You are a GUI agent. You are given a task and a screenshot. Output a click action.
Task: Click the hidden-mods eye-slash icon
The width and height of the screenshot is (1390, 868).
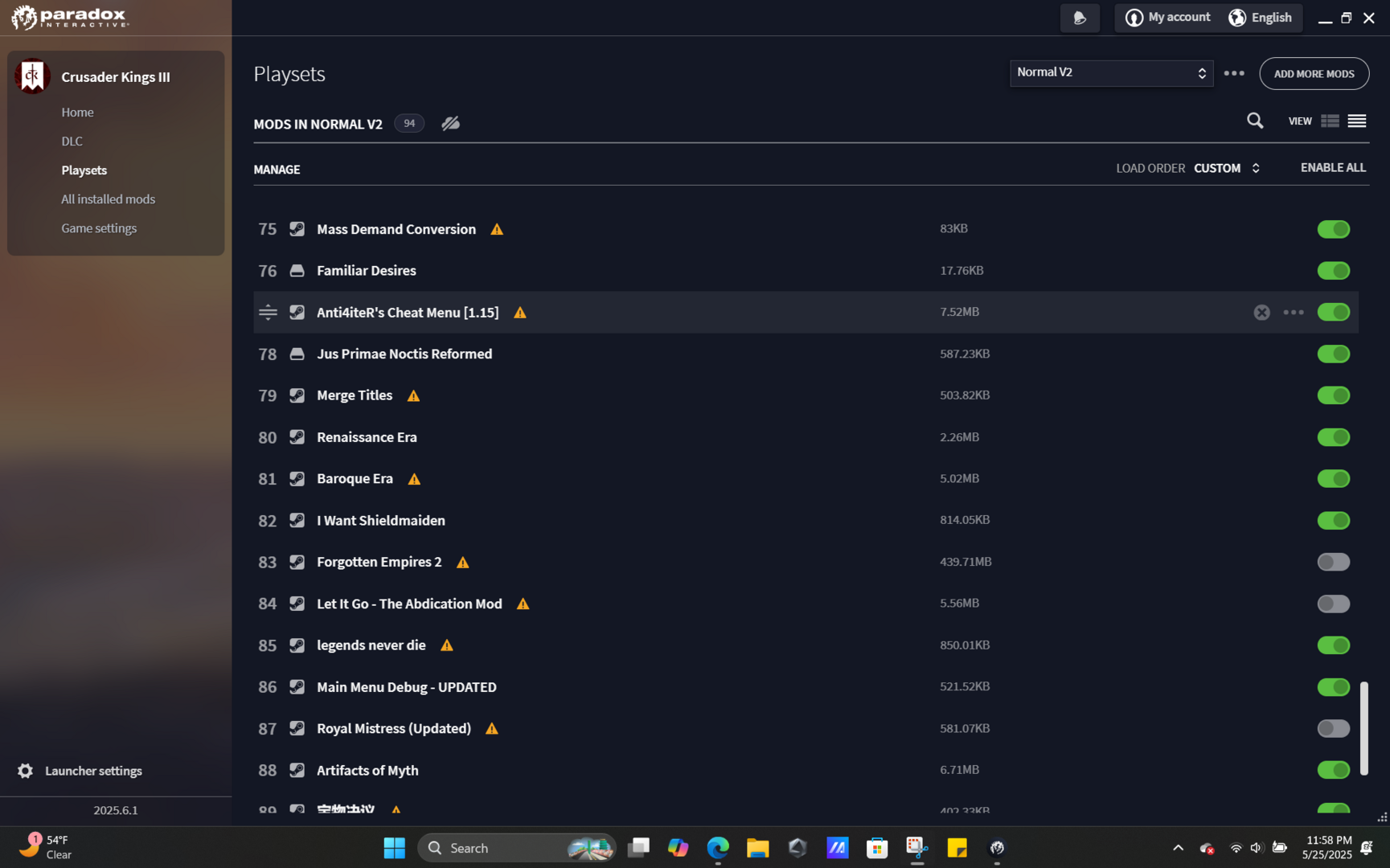[x=450, y=123]
